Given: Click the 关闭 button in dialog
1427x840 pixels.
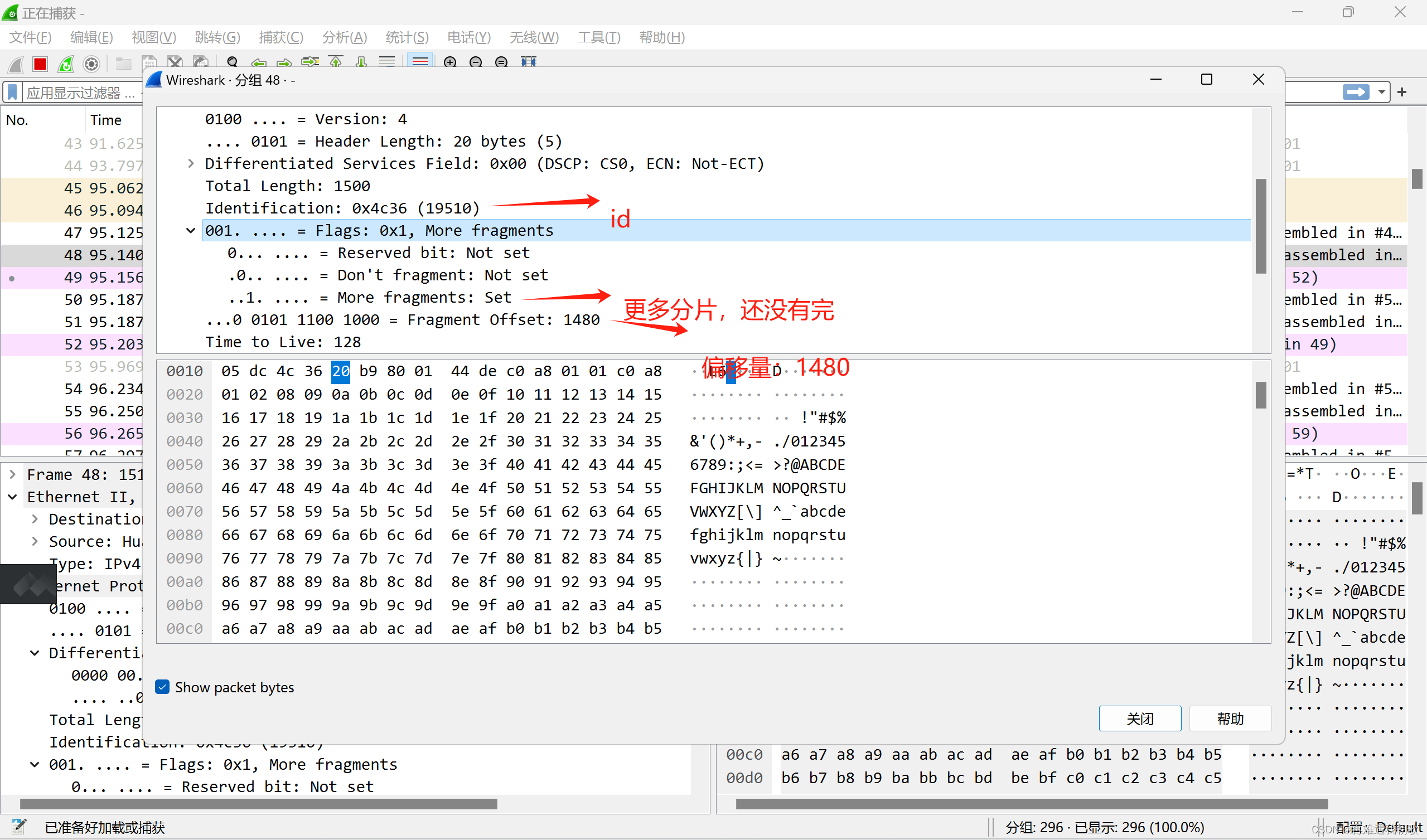Looking at the screenshot, I should [1139, 719].
